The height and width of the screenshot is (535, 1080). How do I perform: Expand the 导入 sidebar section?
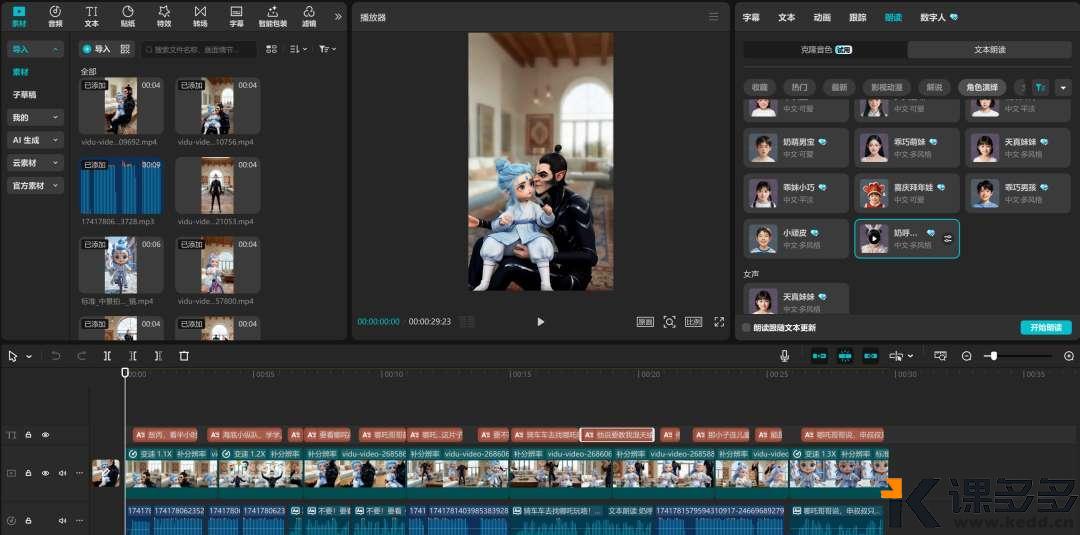[x=36, y=50]
